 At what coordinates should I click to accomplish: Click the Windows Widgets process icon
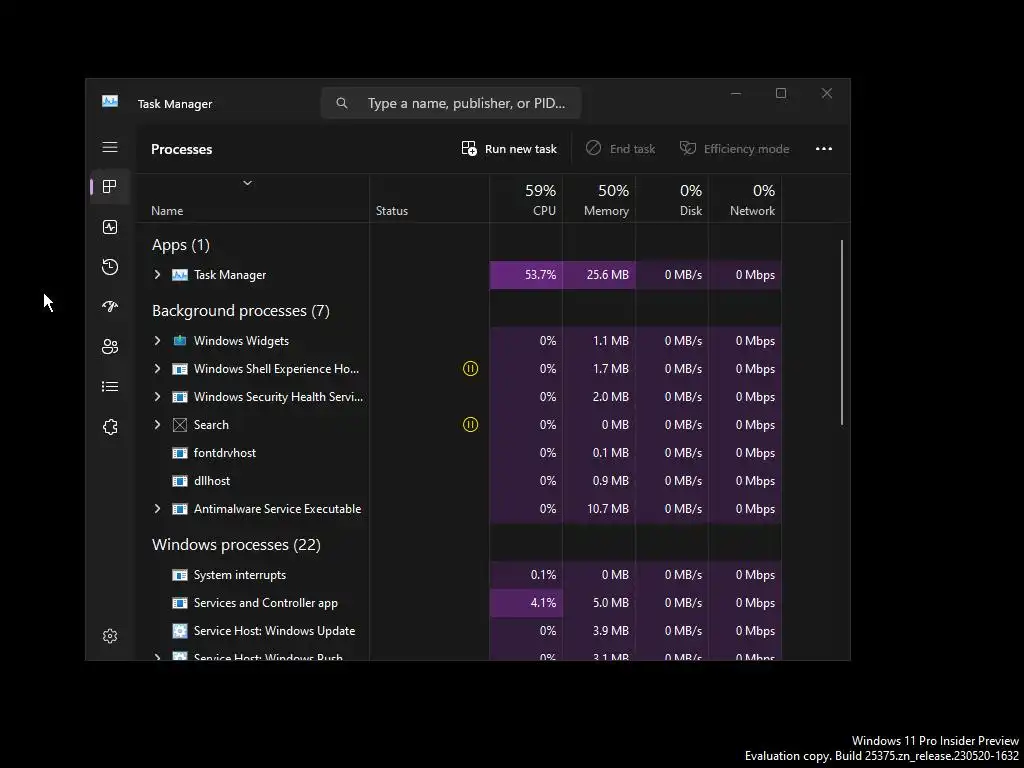pos(180,341)
